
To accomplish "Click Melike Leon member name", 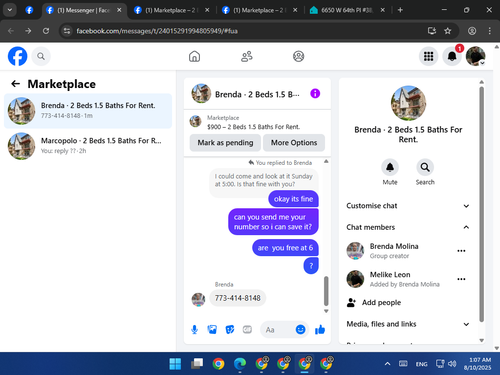I will (x=390, y=275).
